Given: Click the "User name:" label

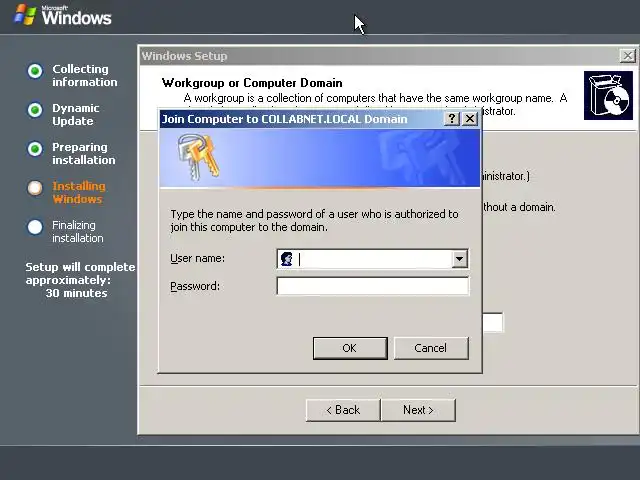Looking at the screenshot, I should [197, 258].
